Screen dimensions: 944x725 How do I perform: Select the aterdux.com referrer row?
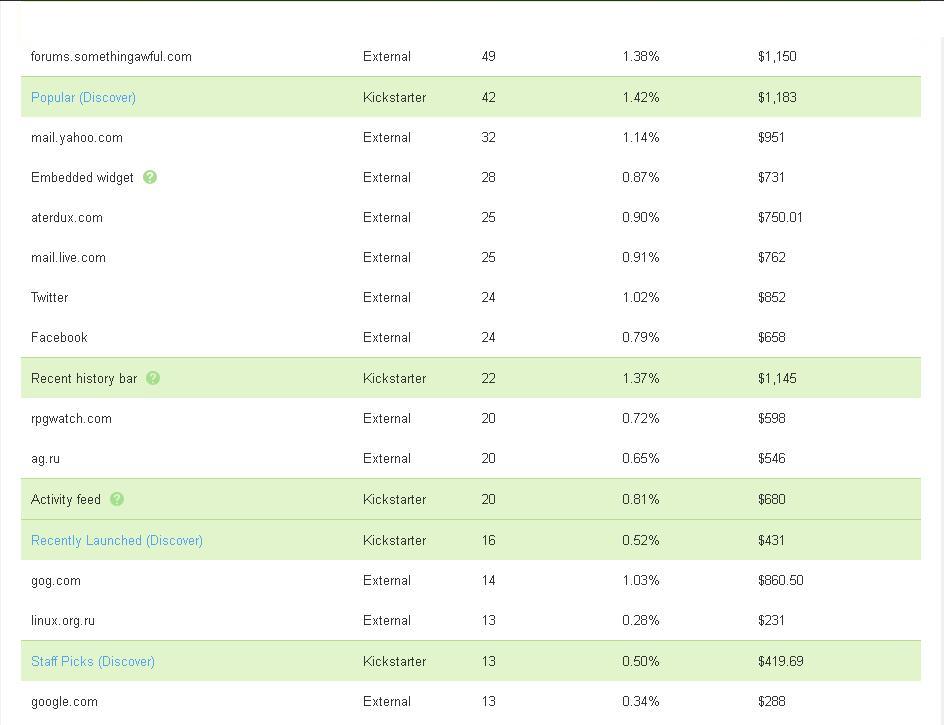pos(66,217)
